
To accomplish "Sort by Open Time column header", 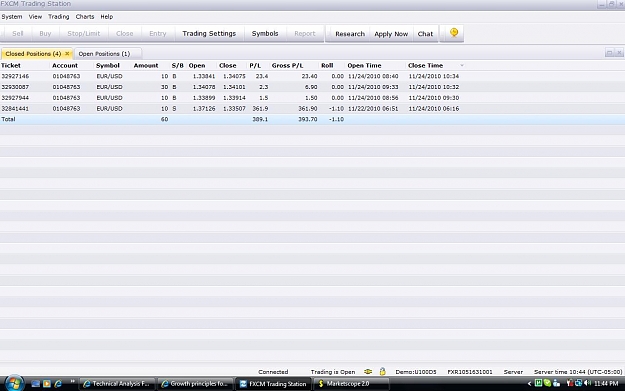I will click(364, 65).
